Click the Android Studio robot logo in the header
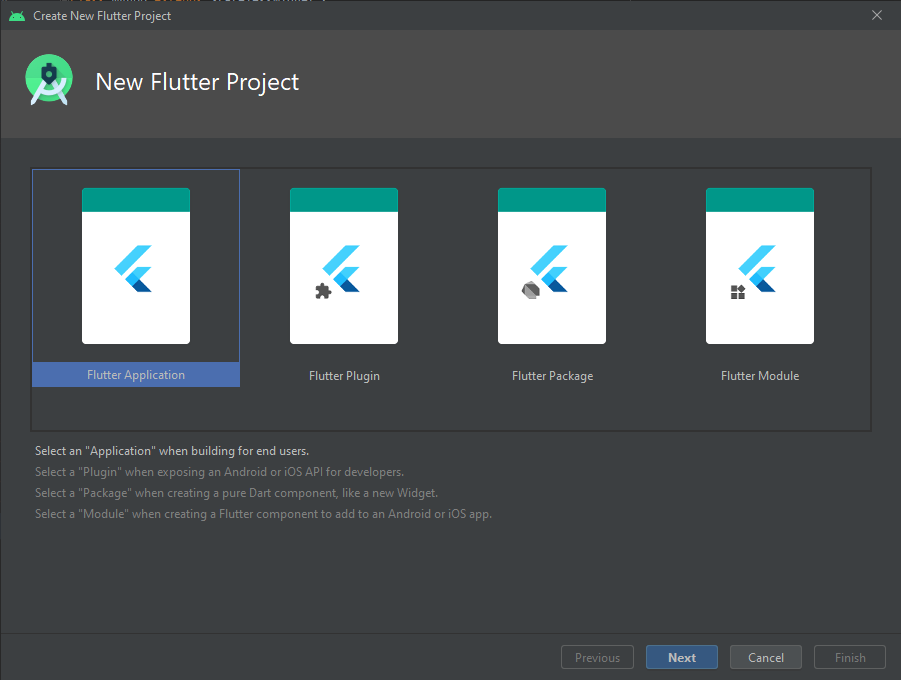The width and height of the screenshot is (901, 680). click(x=48, y=80)
